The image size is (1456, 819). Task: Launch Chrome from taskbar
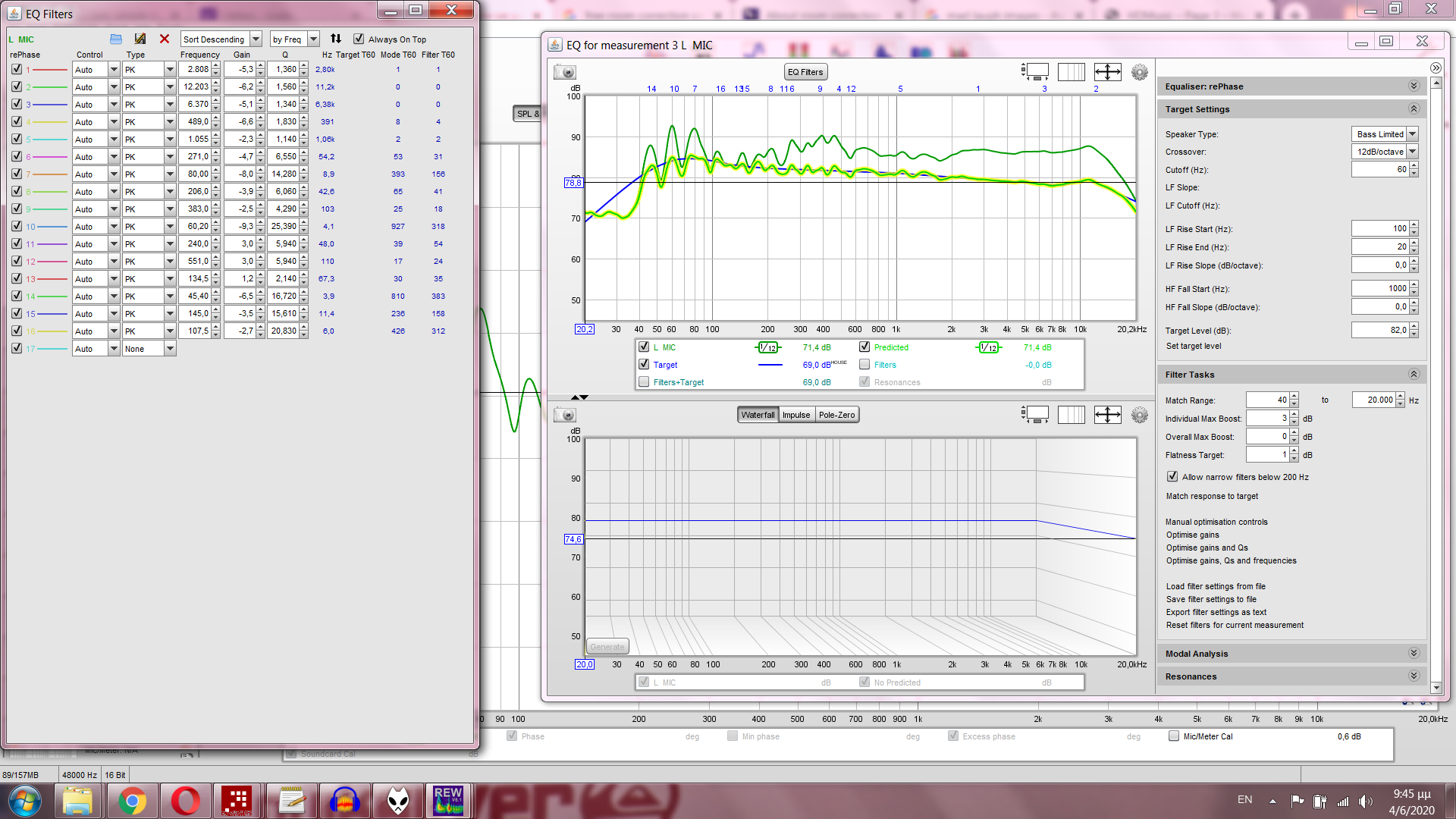click(x=132, y=801)
